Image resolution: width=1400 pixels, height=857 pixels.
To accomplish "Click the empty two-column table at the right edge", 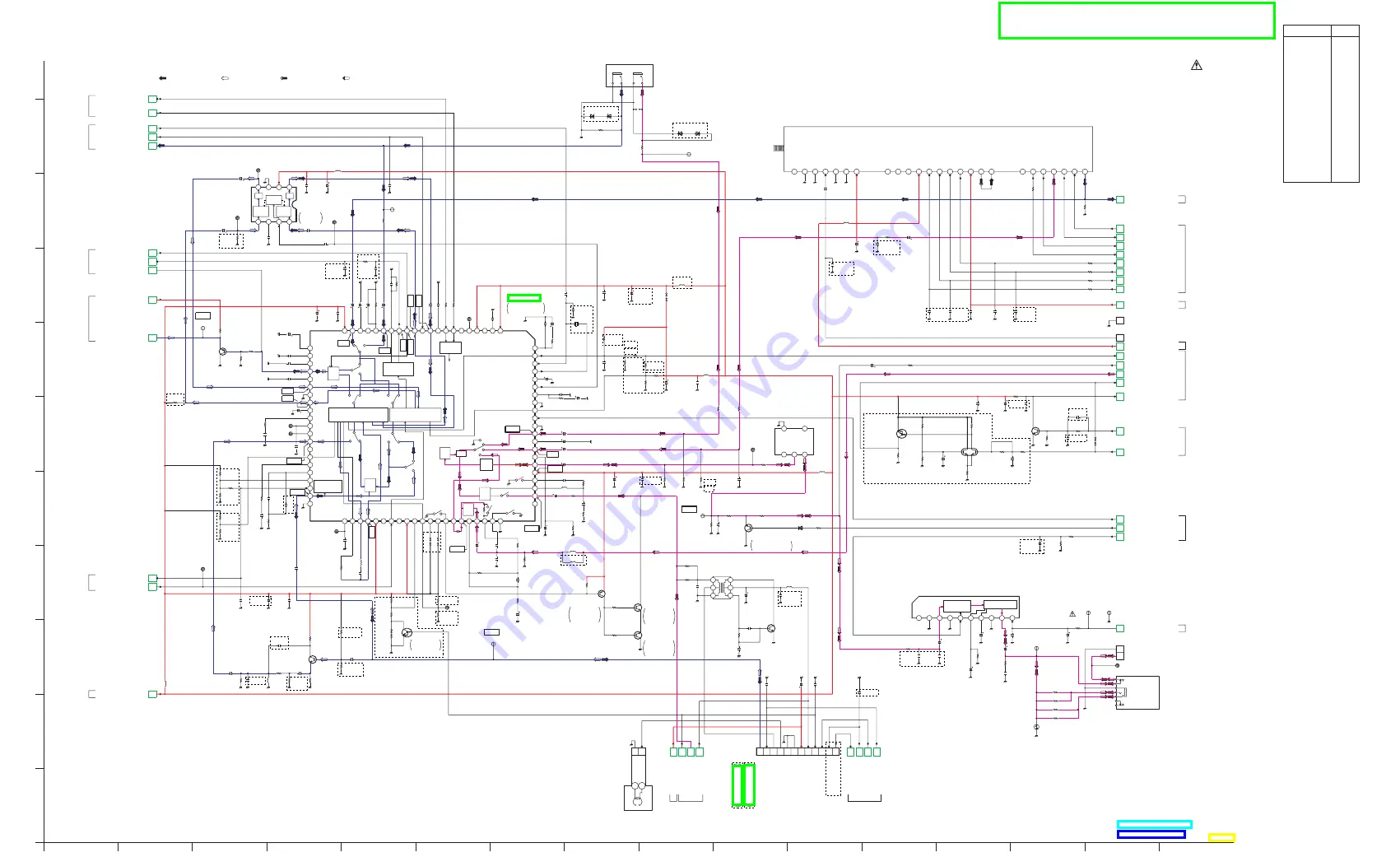I will point(1321,104).
